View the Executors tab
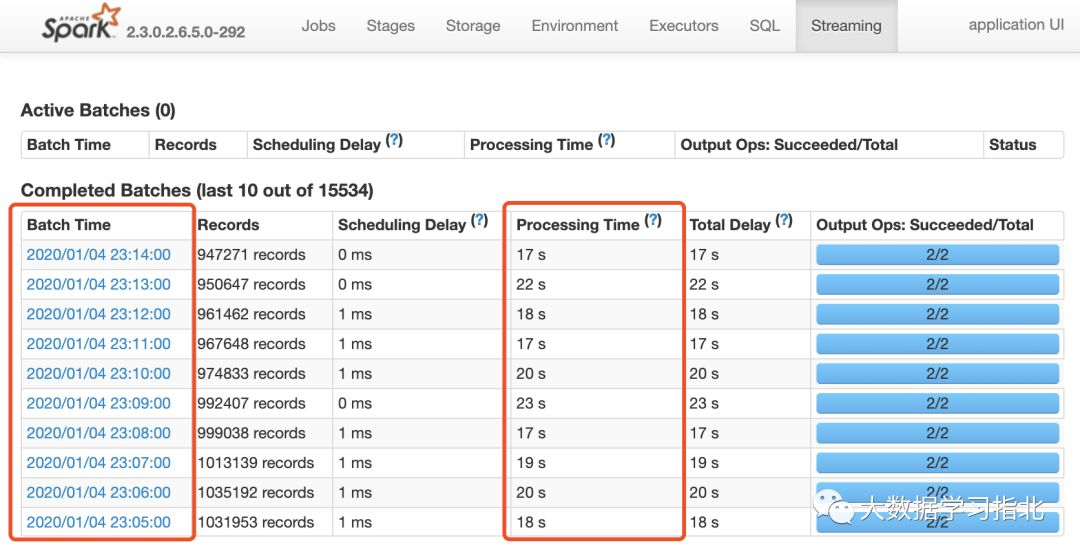Image resolution: width=1080 pixels, height=556 pixels. (684, 26)
